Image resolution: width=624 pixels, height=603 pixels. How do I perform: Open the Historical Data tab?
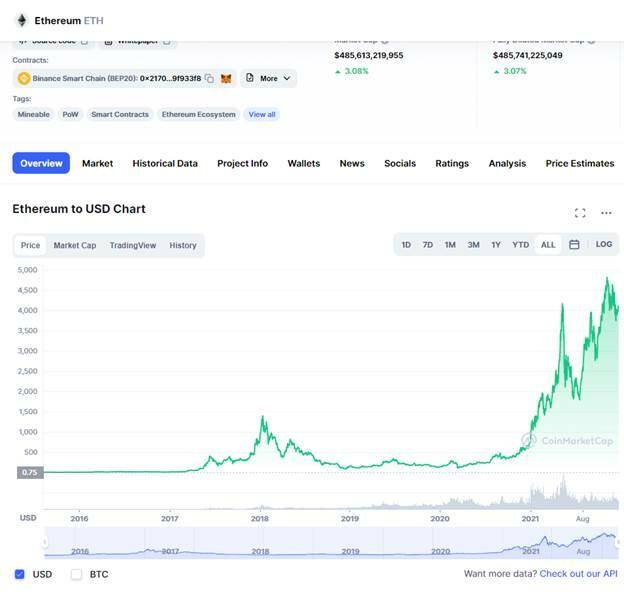click(165, 163)
